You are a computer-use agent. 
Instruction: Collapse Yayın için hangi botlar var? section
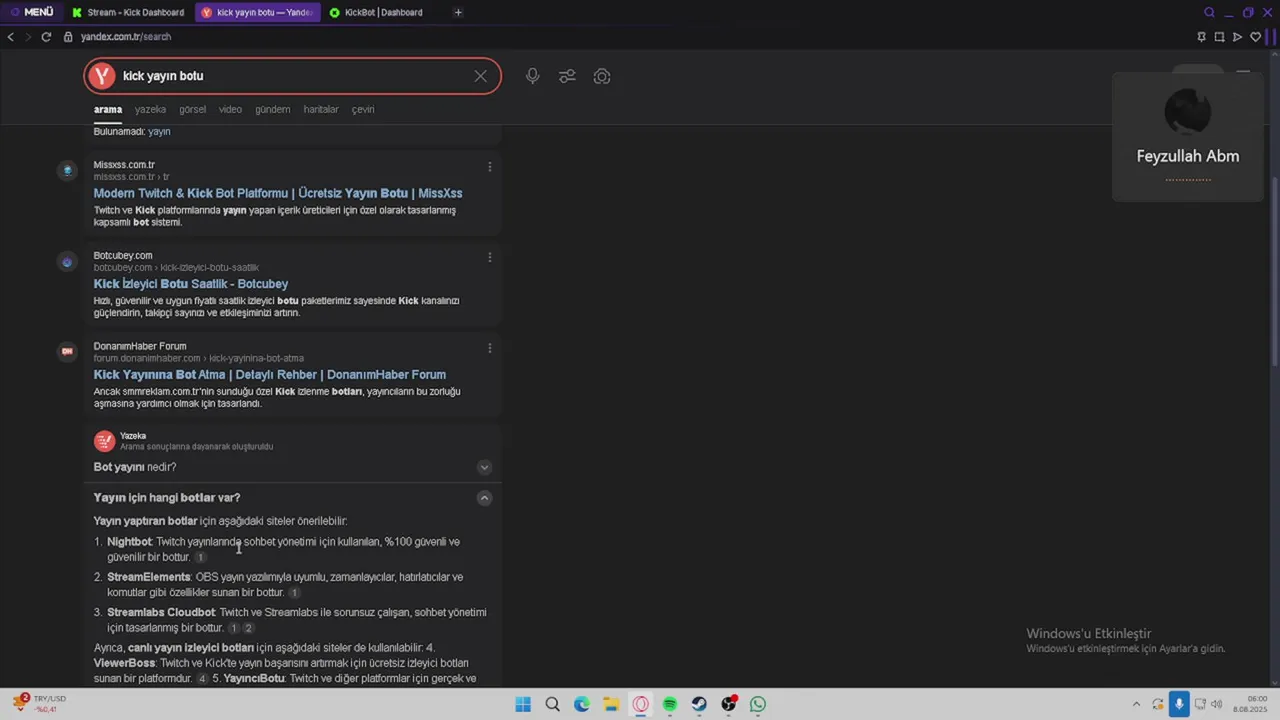(x=484, y=498)
